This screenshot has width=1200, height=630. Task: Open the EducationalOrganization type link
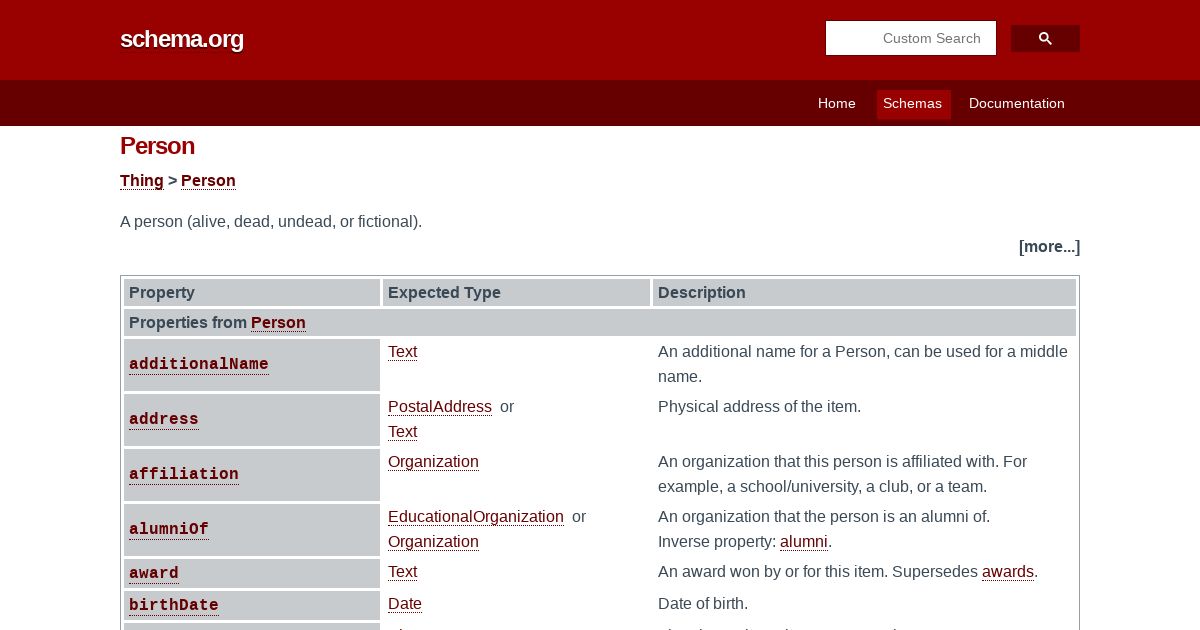tap(476, 517)
